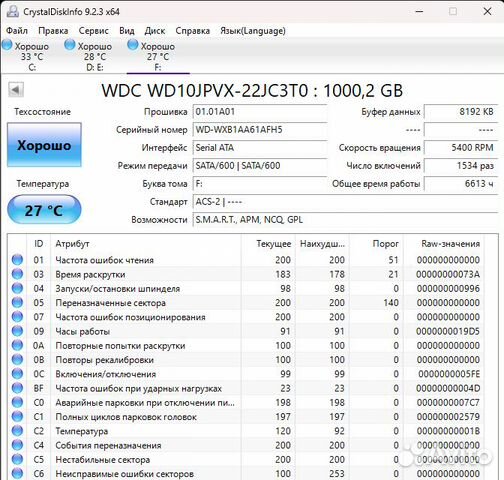The image size is (504, 480).
Task: Click the status orb for attribute BF
Action: (17, 388)
